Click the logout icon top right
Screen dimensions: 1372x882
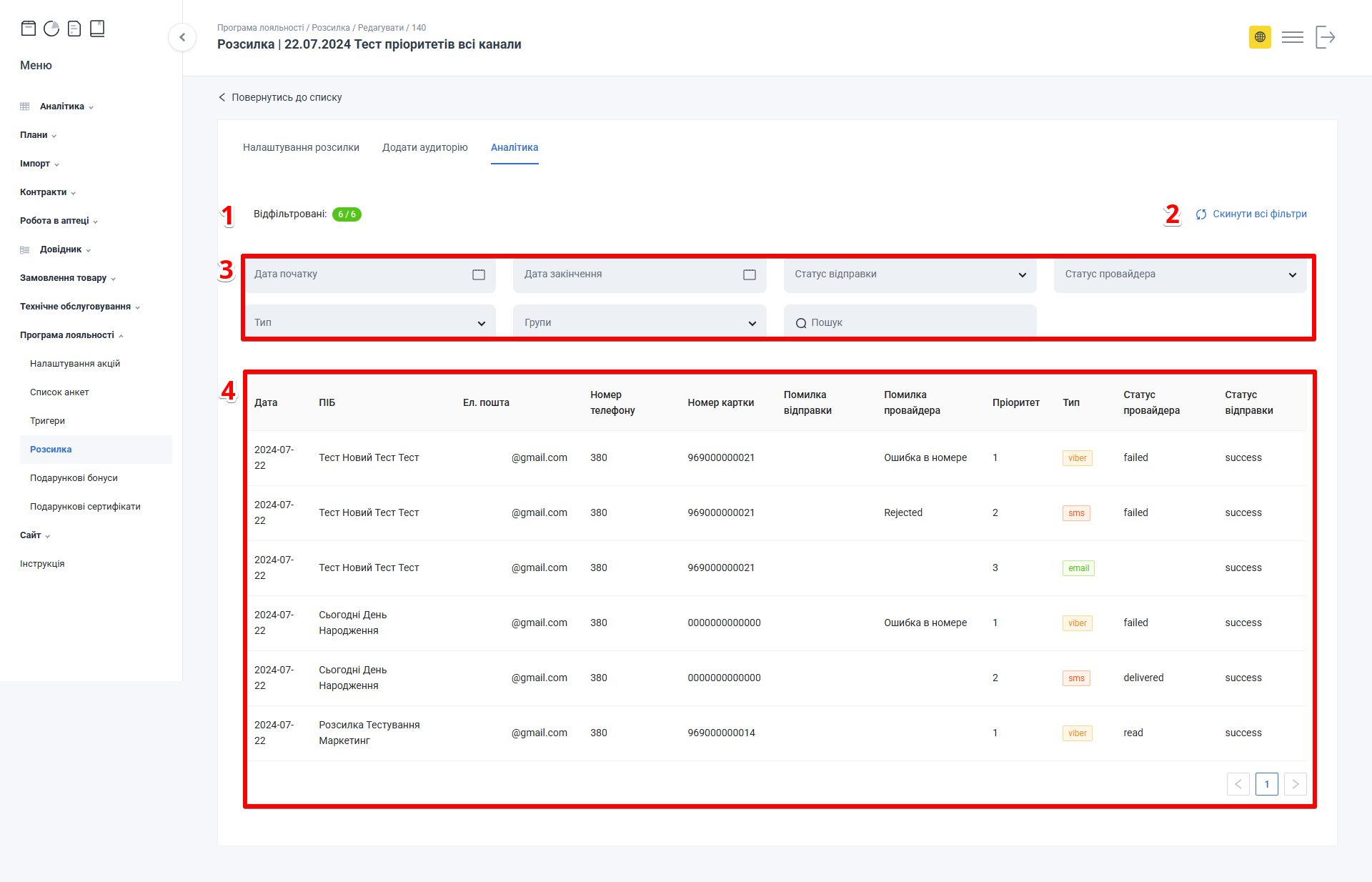tap(1325, 37)
